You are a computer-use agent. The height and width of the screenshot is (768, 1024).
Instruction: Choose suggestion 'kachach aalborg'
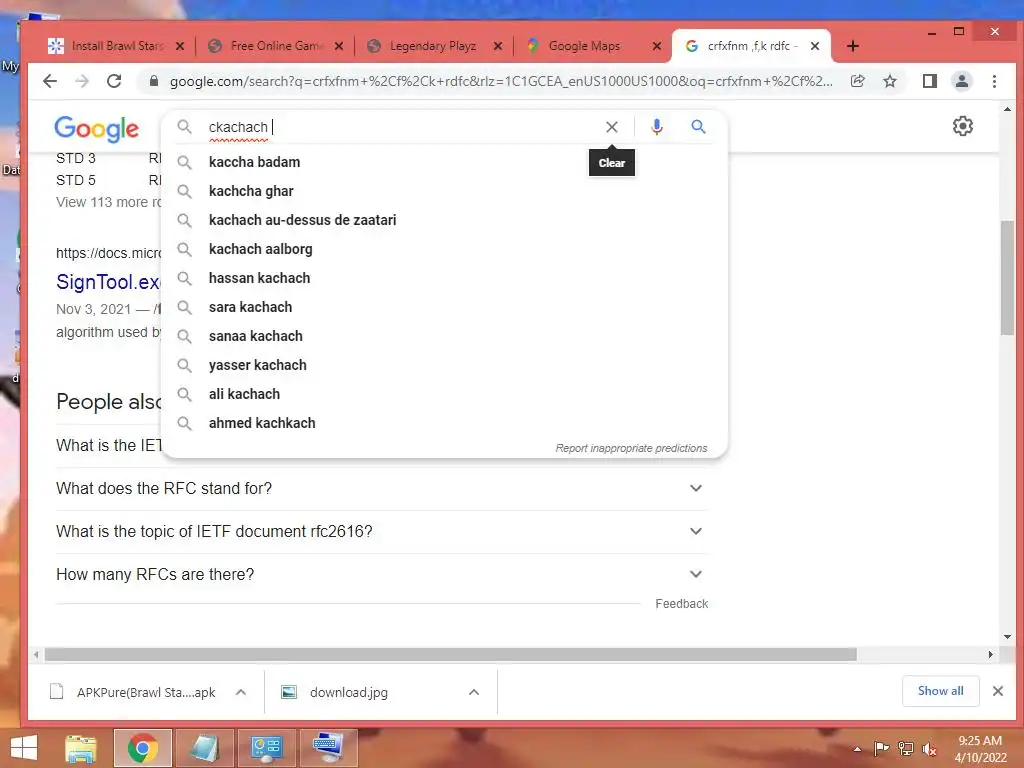point(444,249)
